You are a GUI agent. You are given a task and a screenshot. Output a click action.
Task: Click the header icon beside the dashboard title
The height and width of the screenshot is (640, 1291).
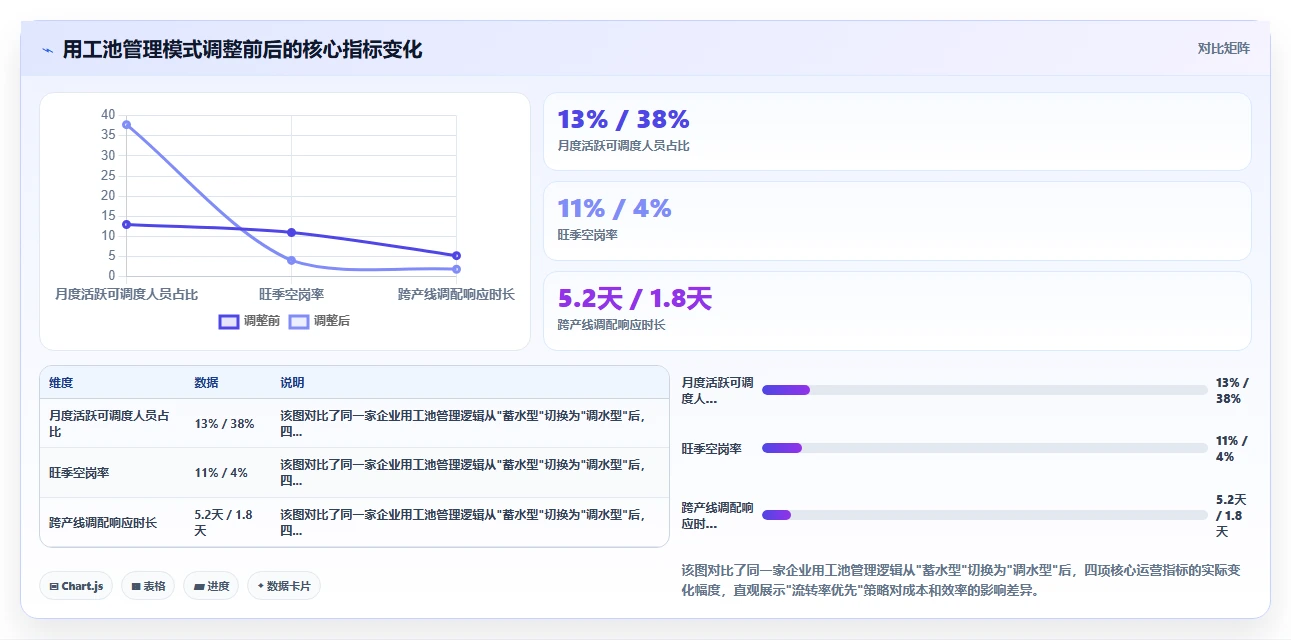tap(48, 50)
